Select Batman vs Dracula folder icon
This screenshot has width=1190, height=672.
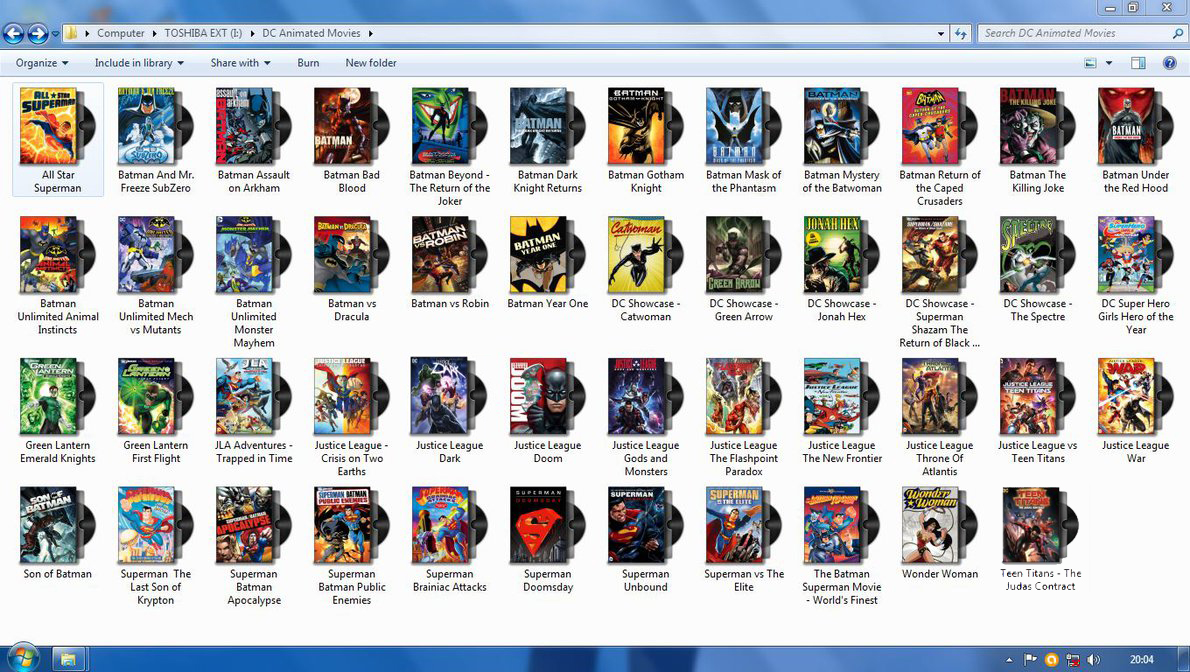click(351, 255)
